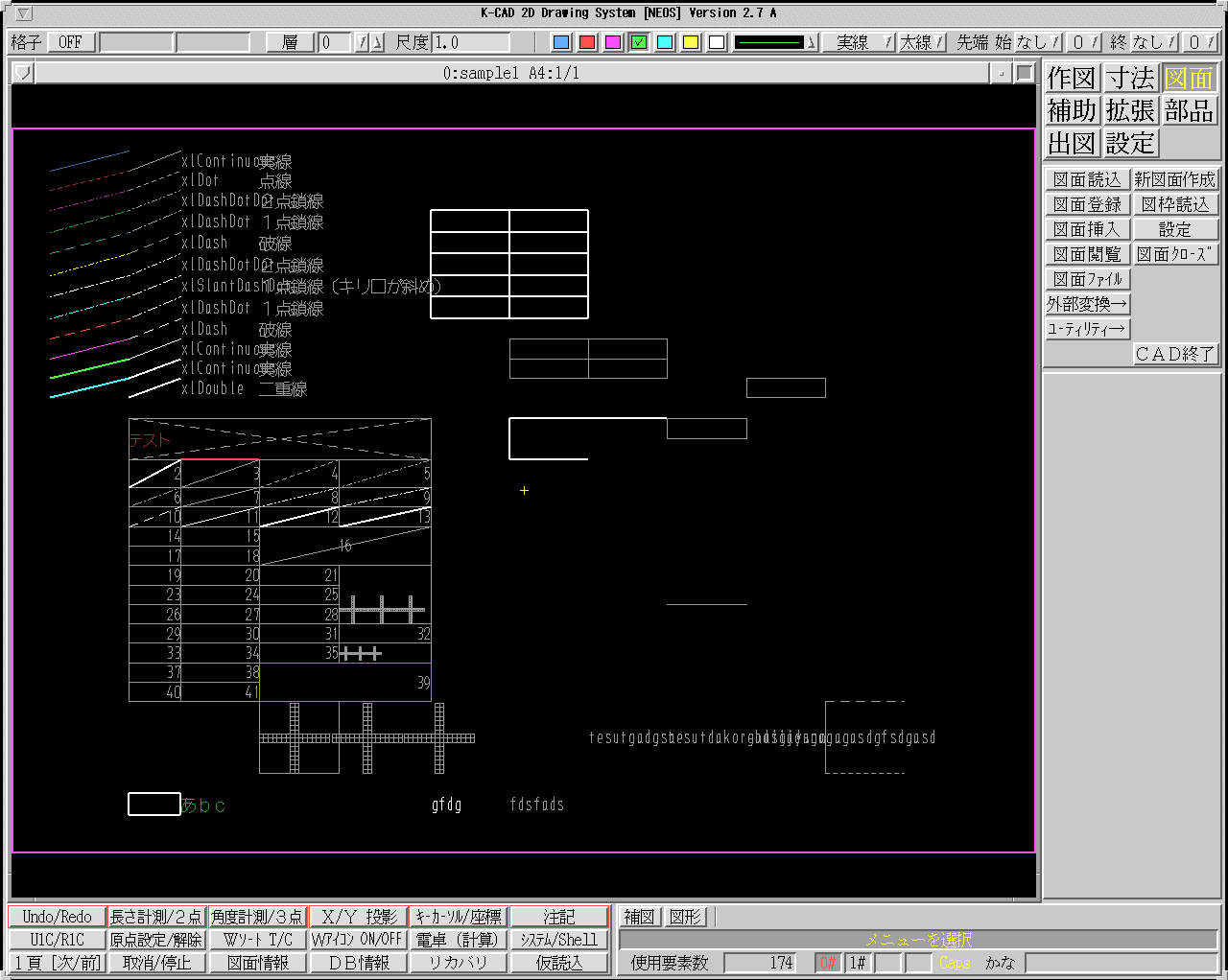Expand the 外部変換→ submenu
This screenshot has height=980, width=1228.
[x=1087, y=304]
